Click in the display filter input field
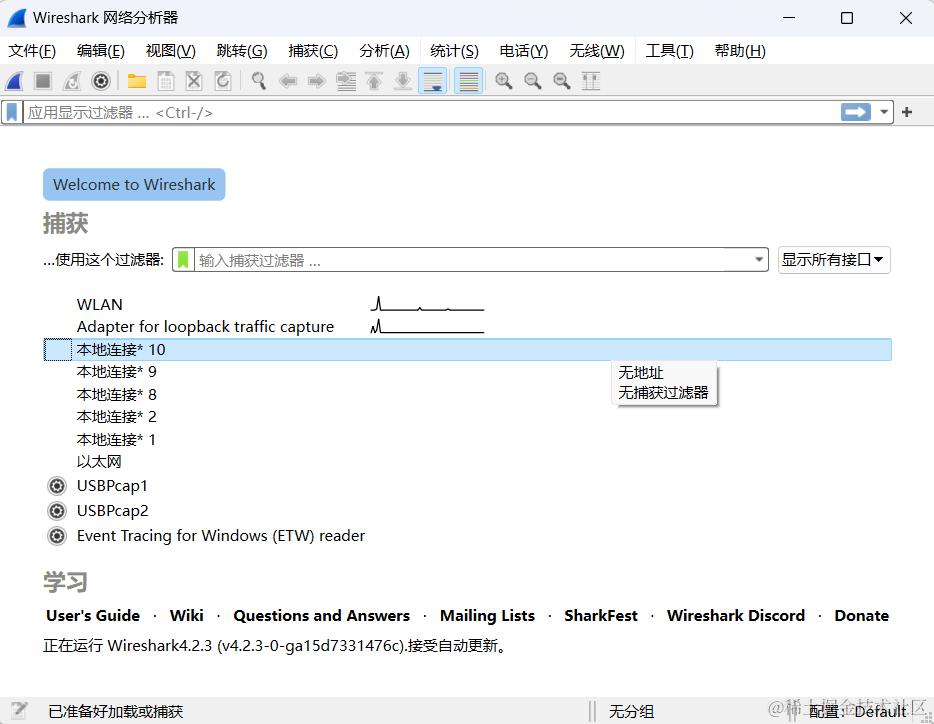Viewport: 934px width, 724px height. coord(431,112)
